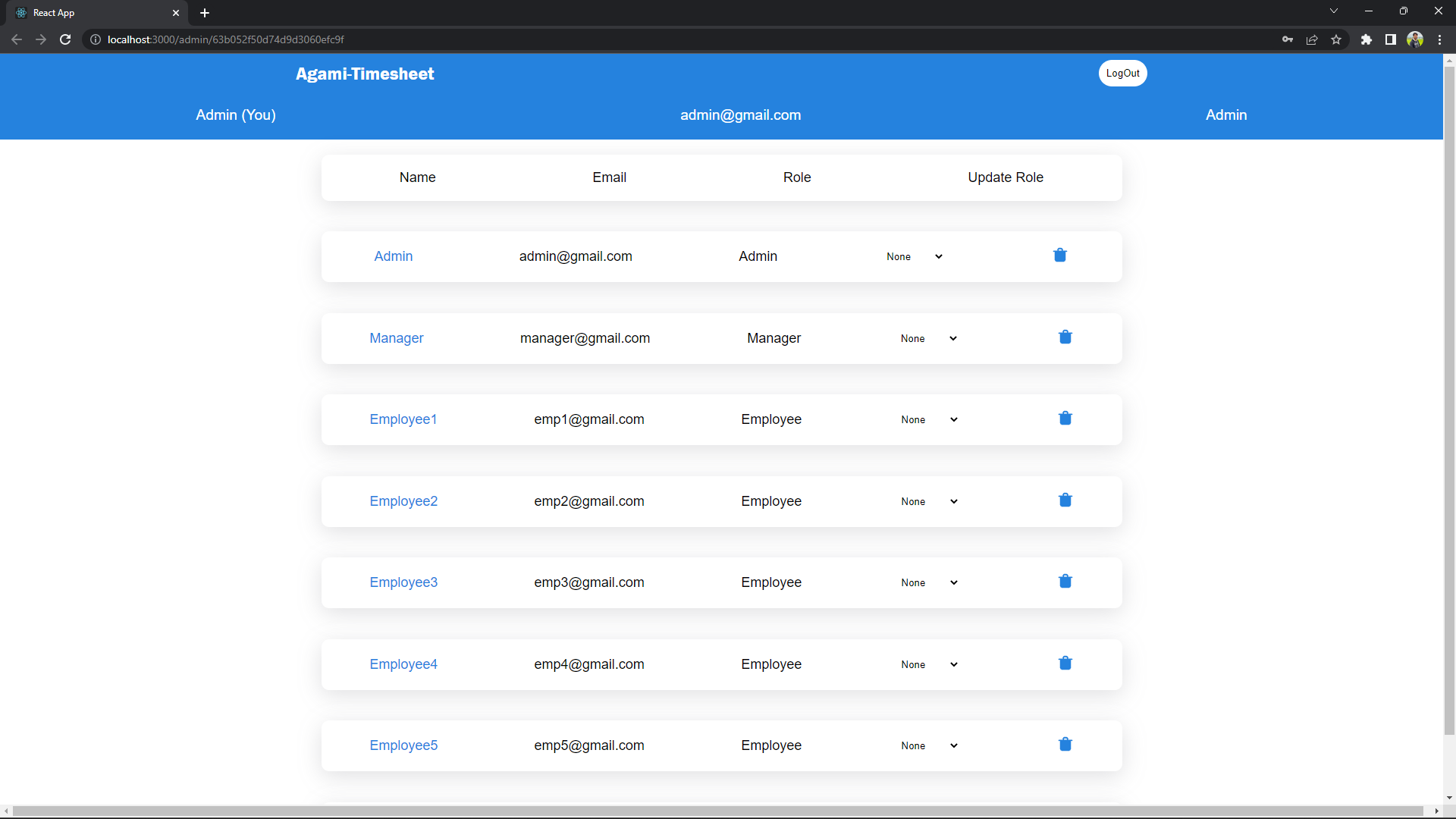
Task: Delete Employee3 with the trash icon
Action: (1065, 581)
